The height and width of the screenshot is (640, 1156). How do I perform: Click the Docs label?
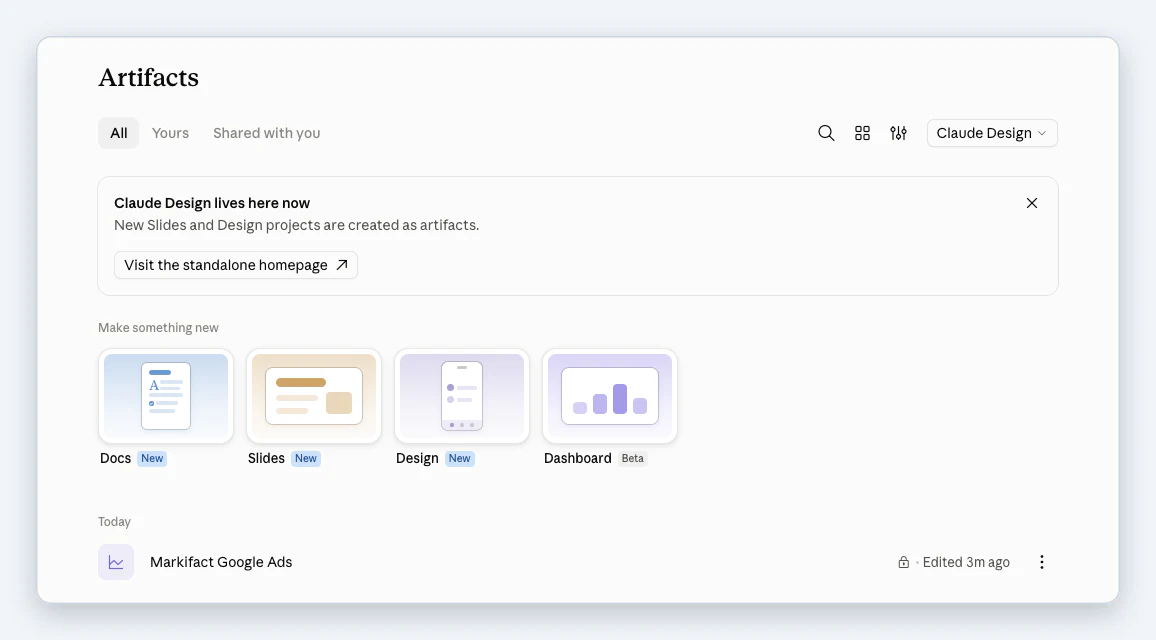click(116, 458)
